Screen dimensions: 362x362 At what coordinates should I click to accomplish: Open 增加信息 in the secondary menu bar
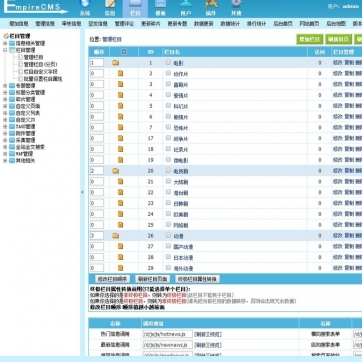pyautogui.click(x=19, y=24)
